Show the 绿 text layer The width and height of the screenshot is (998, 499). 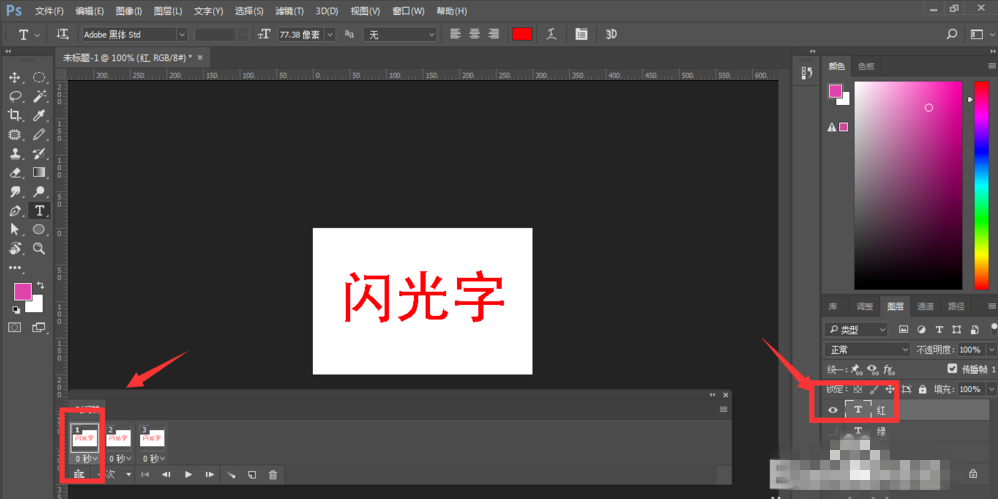tap(833, 431)
